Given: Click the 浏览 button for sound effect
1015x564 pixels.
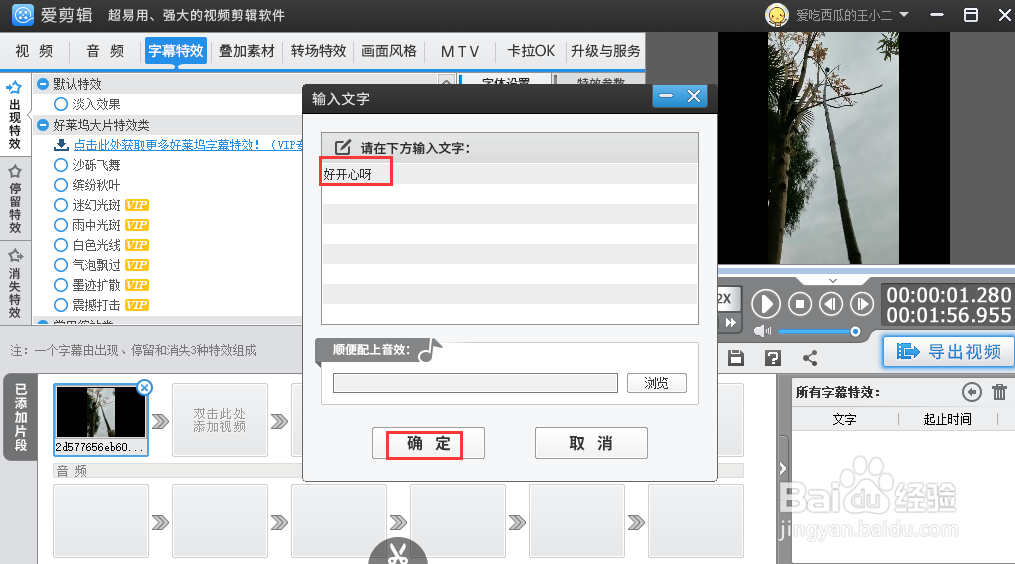Looking at the screenshot, I should click(656, 383).
